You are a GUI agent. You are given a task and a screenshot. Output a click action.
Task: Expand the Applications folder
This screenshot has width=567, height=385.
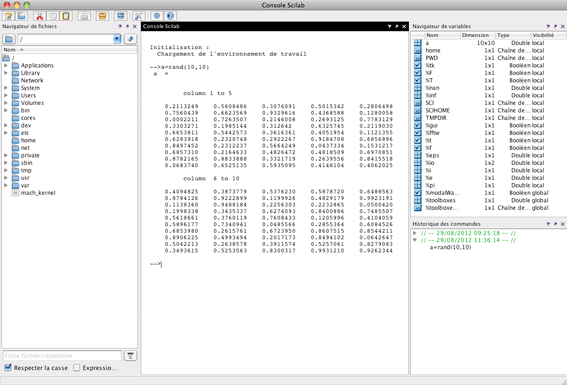click(x=6, y=65)
